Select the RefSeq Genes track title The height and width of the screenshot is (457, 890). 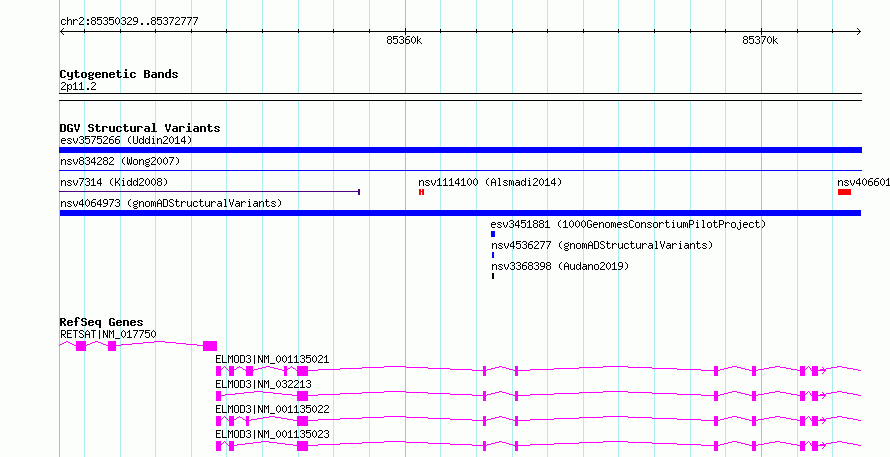coord(102,322)
